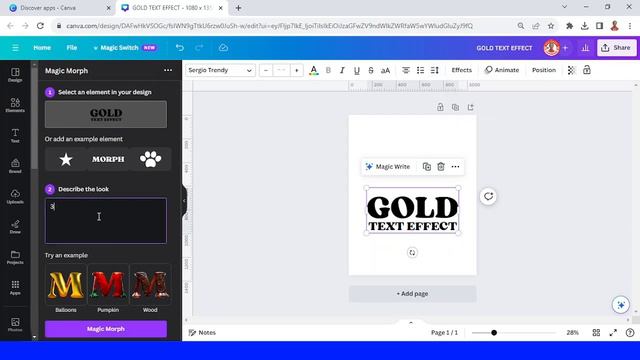The width and height of the screenshot is (640, 360).
Task: Open the Design sidebar panel
Action: (15, 75)
